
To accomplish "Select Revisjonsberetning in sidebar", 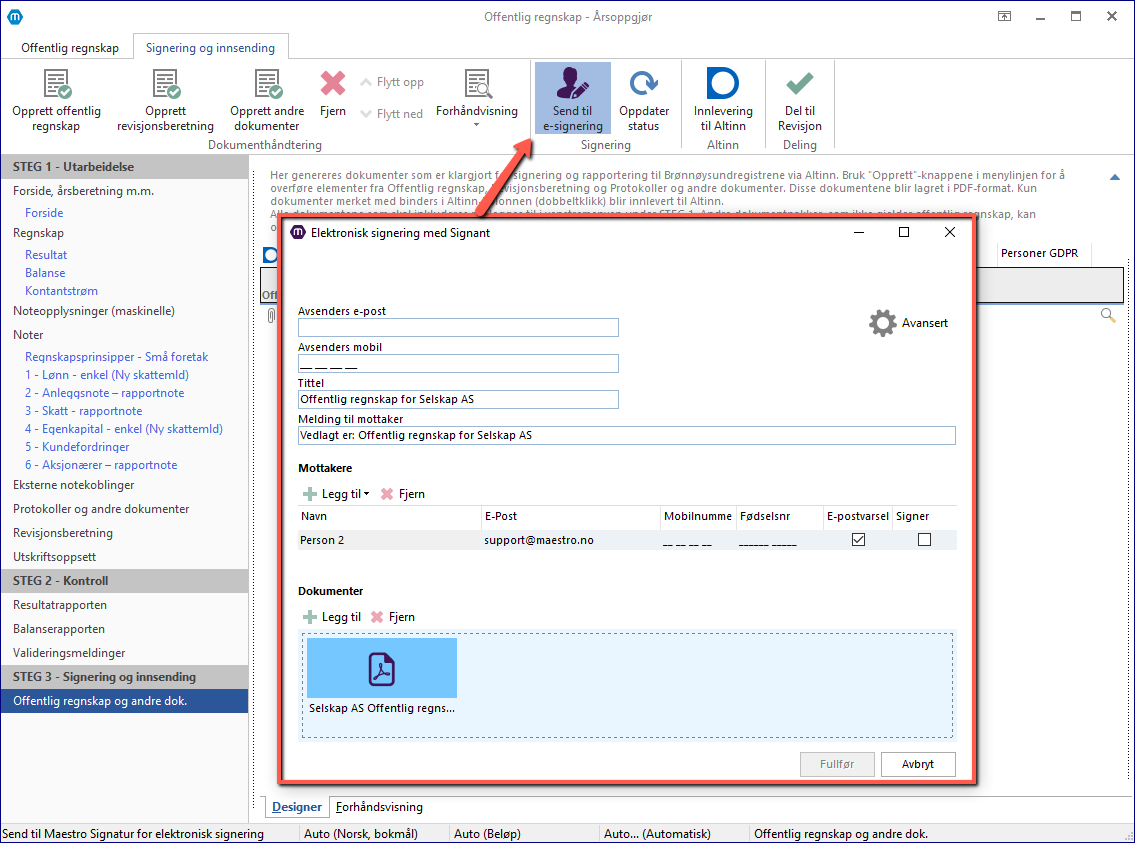I will (63, 533).
